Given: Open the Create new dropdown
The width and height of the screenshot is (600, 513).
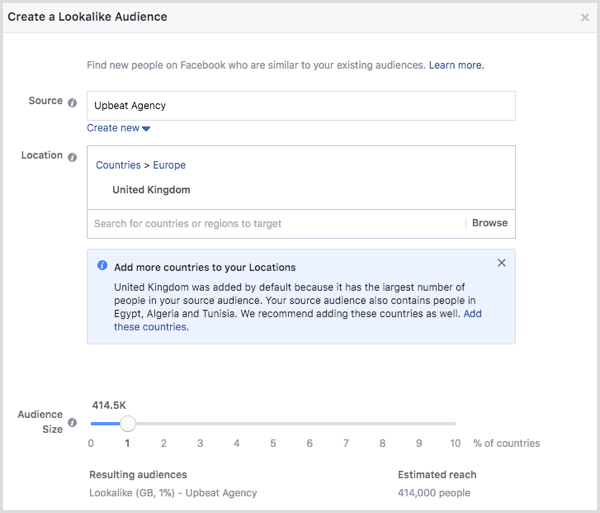Looking at the screenshot, I should tap(118, 128).
